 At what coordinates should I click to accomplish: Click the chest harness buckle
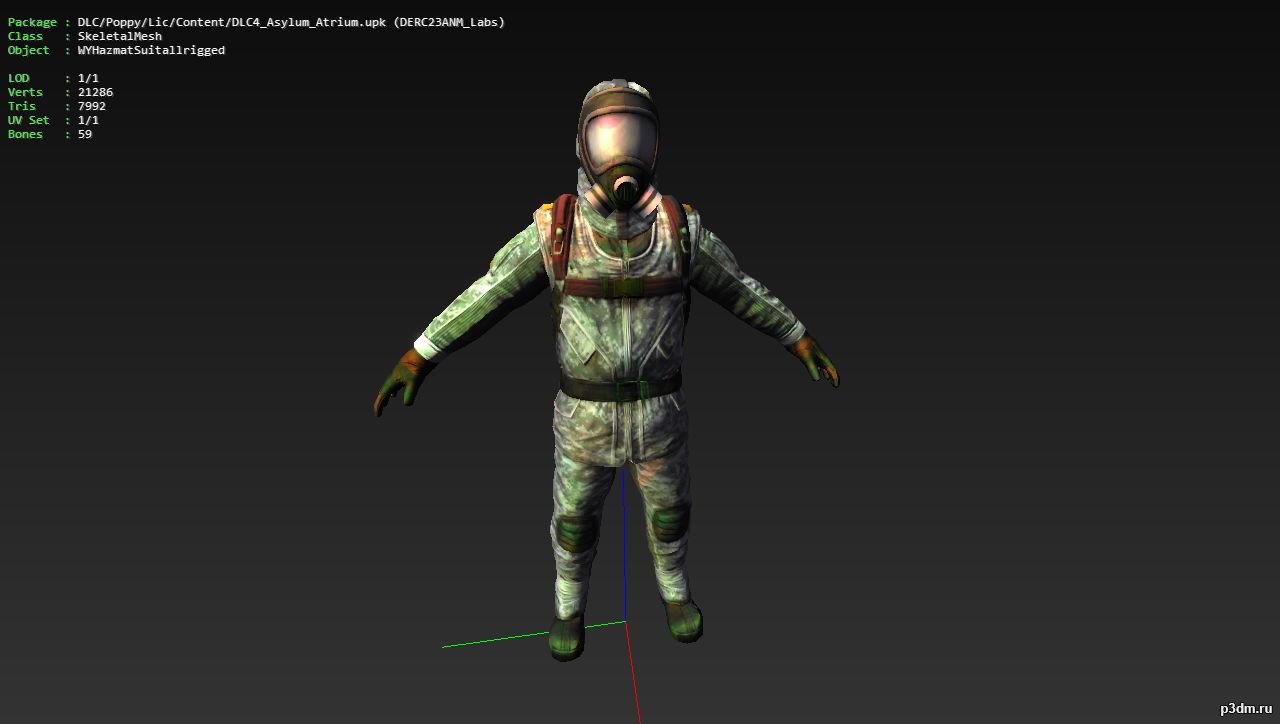[x=621, y=287]
